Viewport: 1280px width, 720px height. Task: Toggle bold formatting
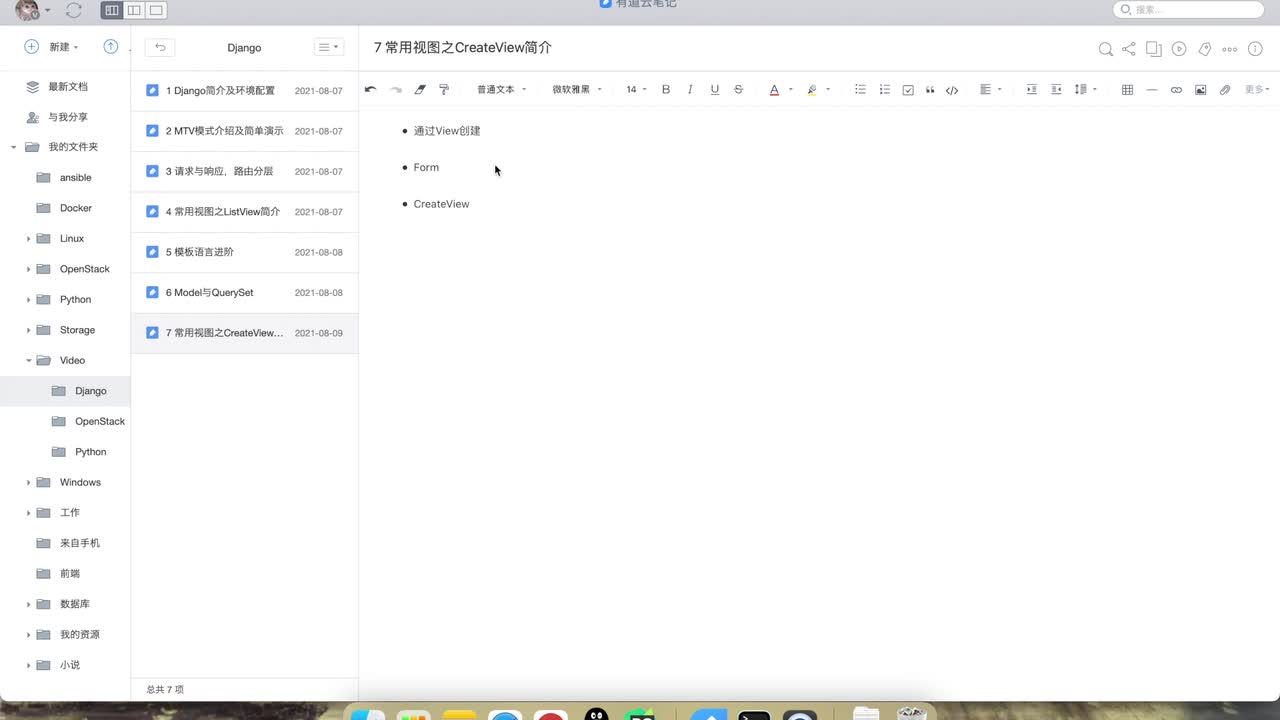pos(666,89)
